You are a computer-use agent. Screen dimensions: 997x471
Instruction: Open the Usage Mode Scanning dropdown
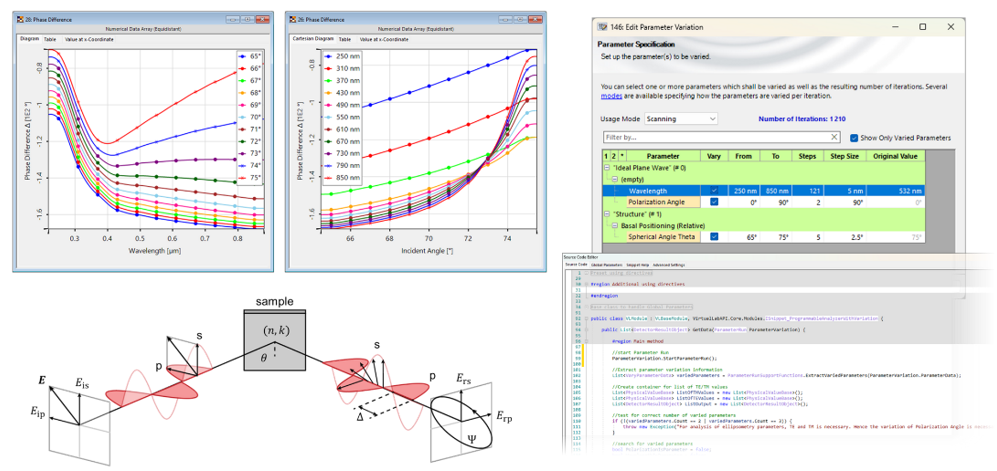coord(681,119)
